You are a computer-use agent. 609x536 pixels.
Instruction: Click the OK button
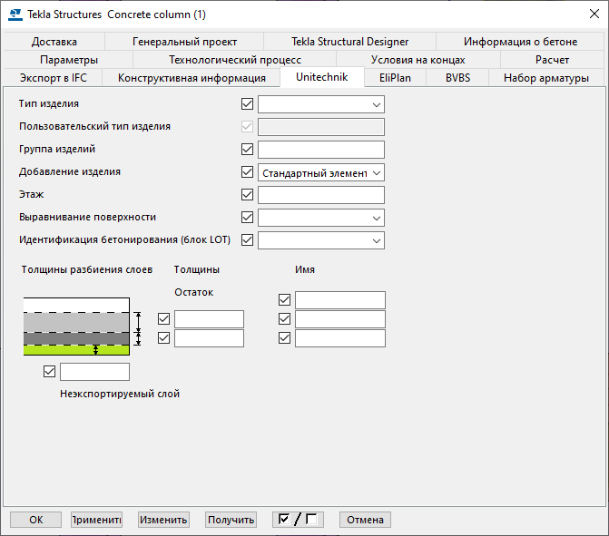[36, 520]
